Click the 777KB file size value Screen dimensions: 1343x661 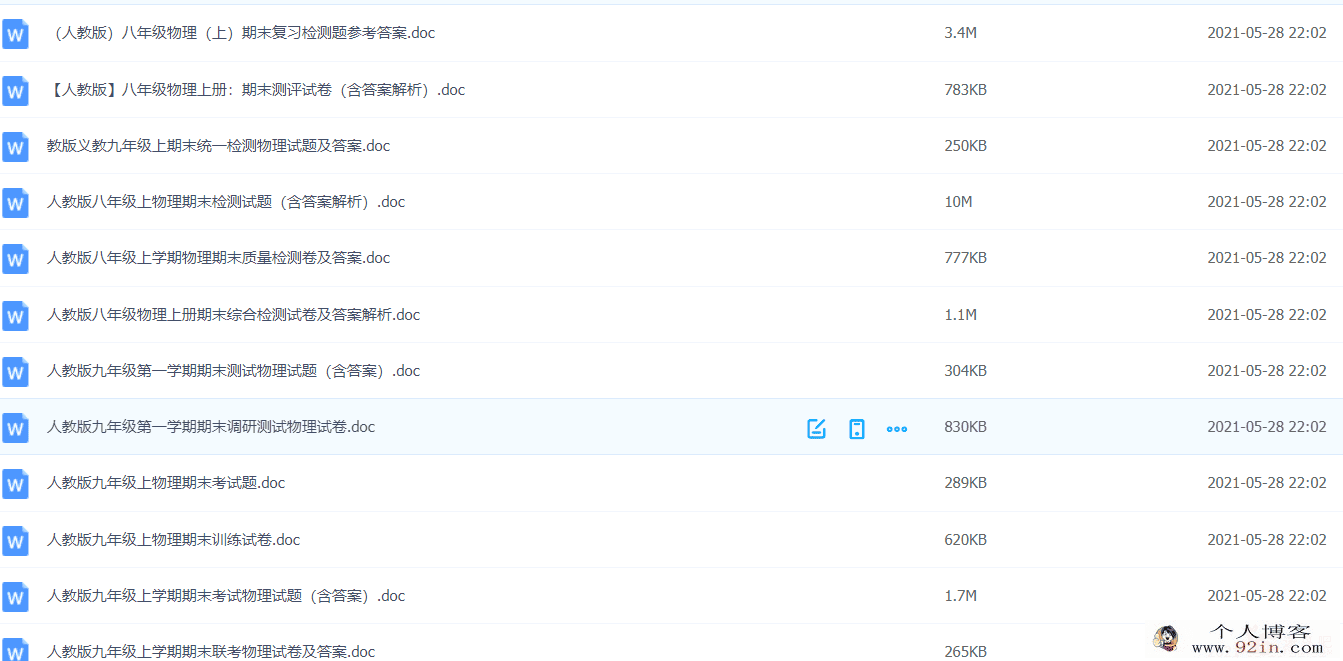coord(965,257)
